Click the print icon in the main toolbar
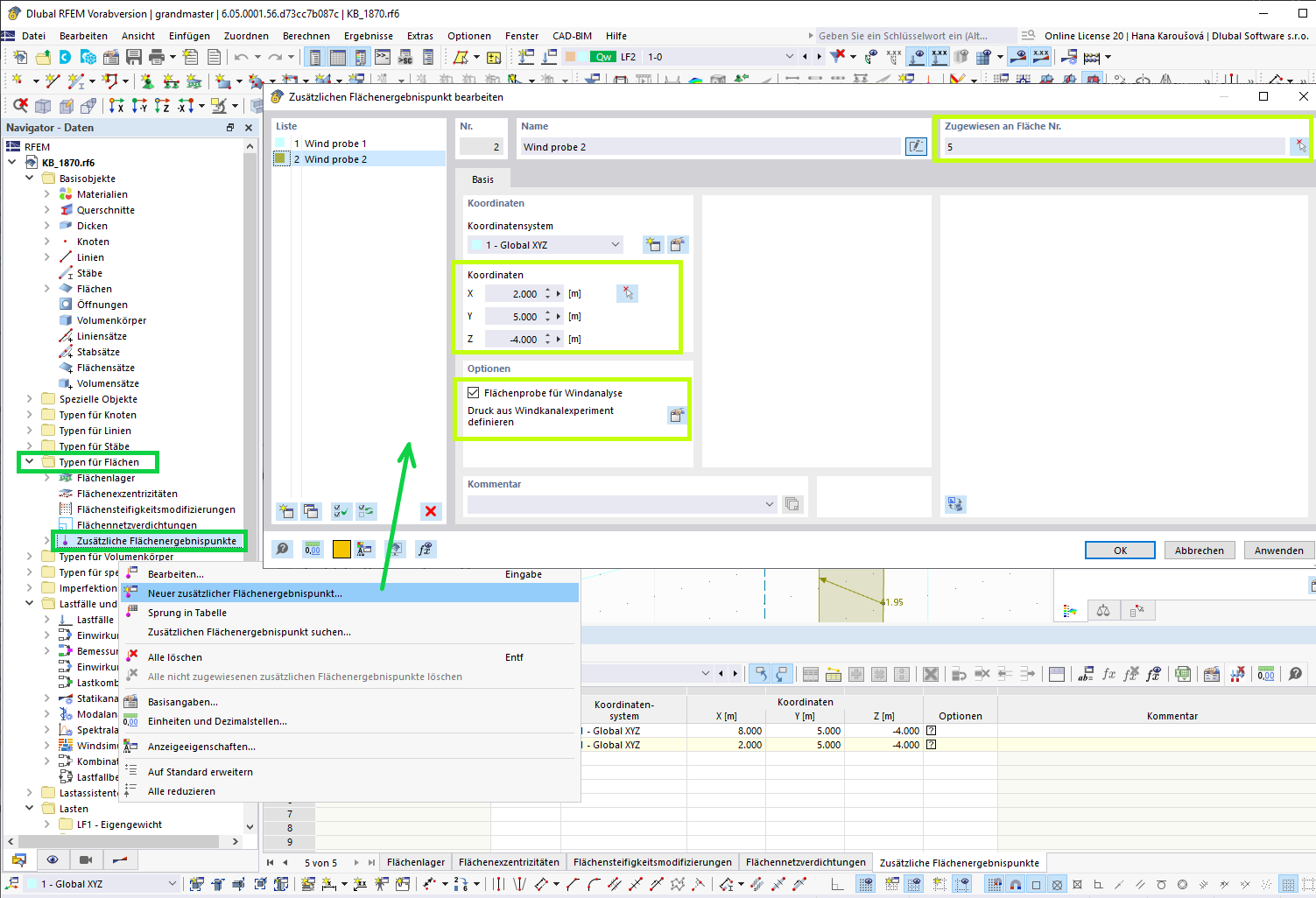This screenshot has width=1316, height=898. point(157,57)
